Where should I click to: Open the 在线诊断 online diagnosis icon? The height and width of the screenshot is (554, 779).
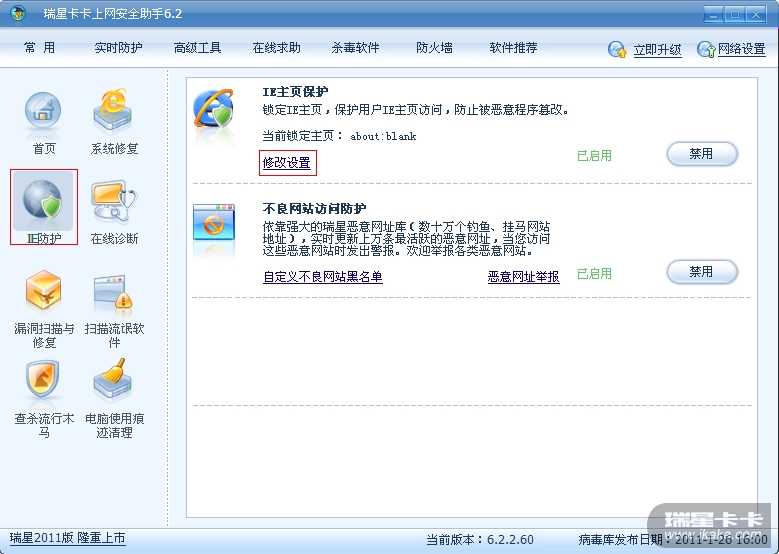coord(114,203)
